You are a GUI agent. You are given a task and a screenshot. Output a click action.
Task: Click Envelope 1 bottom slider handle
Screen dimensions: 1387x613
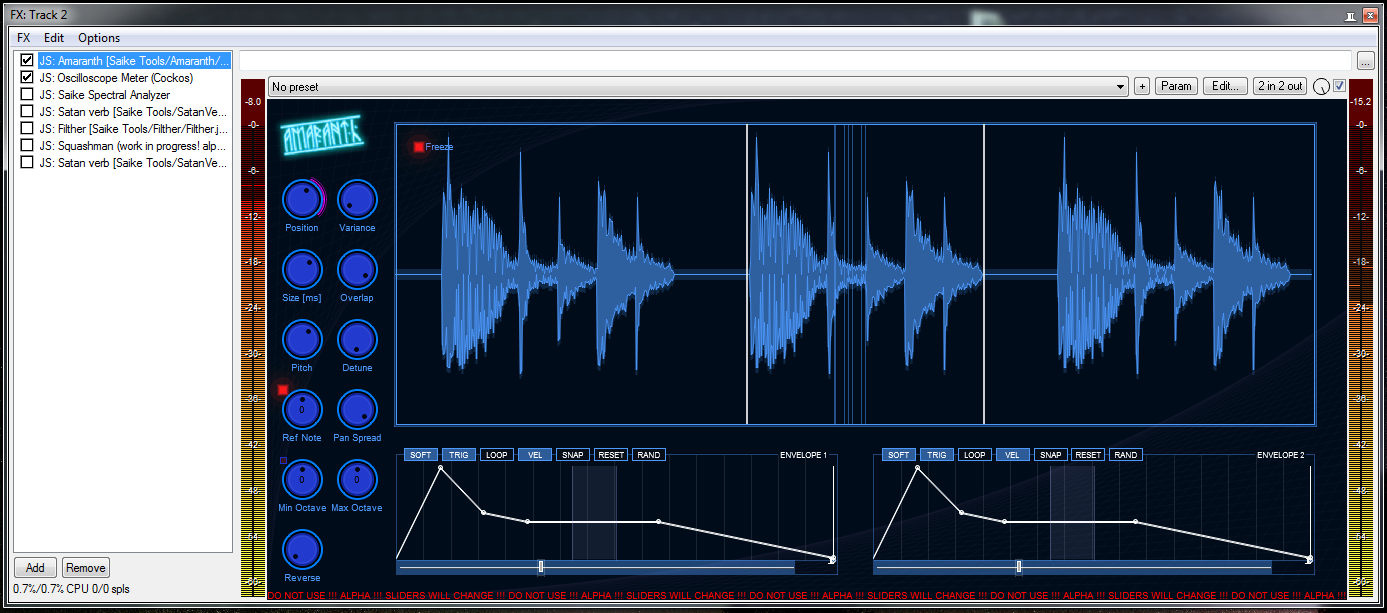[x=541, y=567]
